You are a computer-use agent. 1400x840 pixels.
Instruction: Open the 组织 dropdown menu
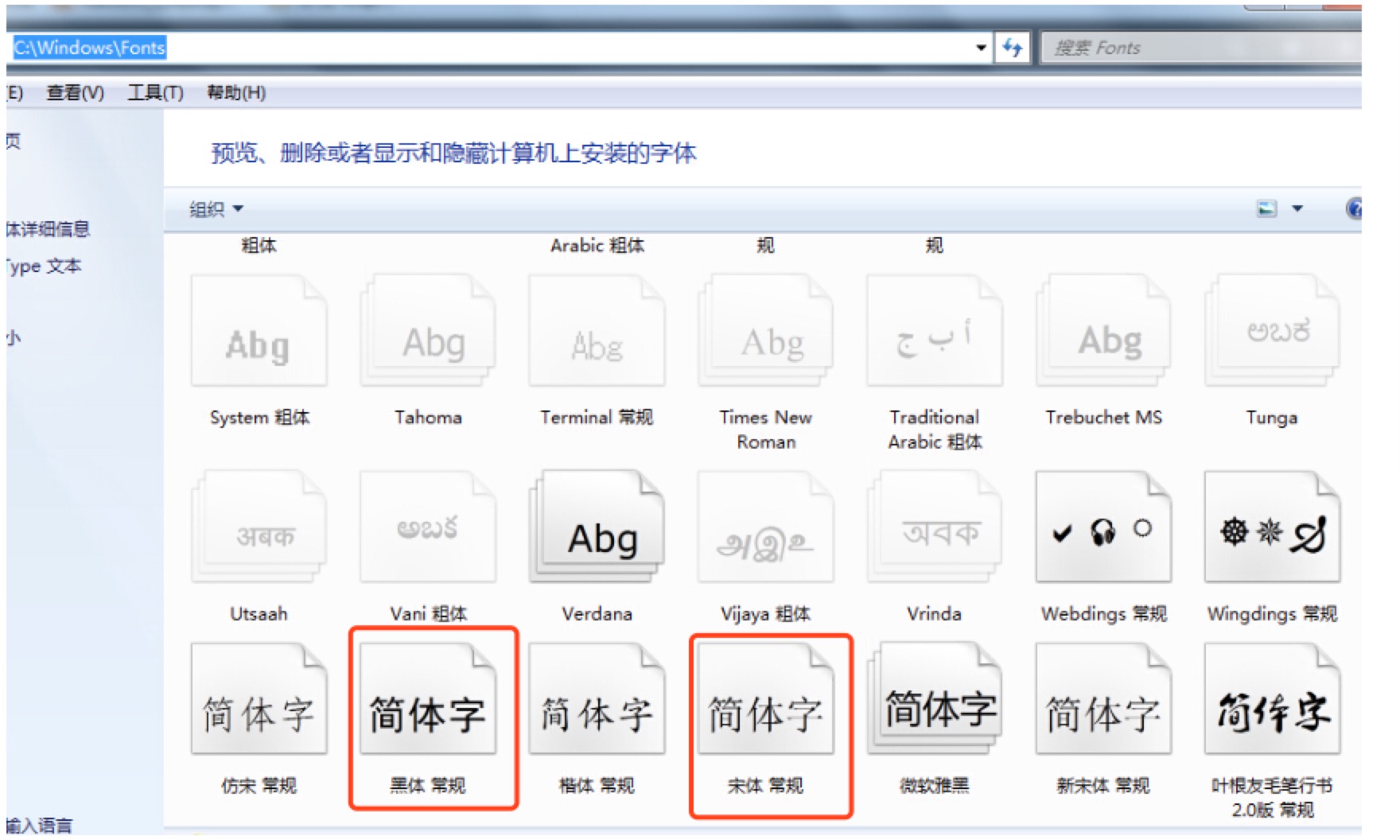(x=216, y=209)
